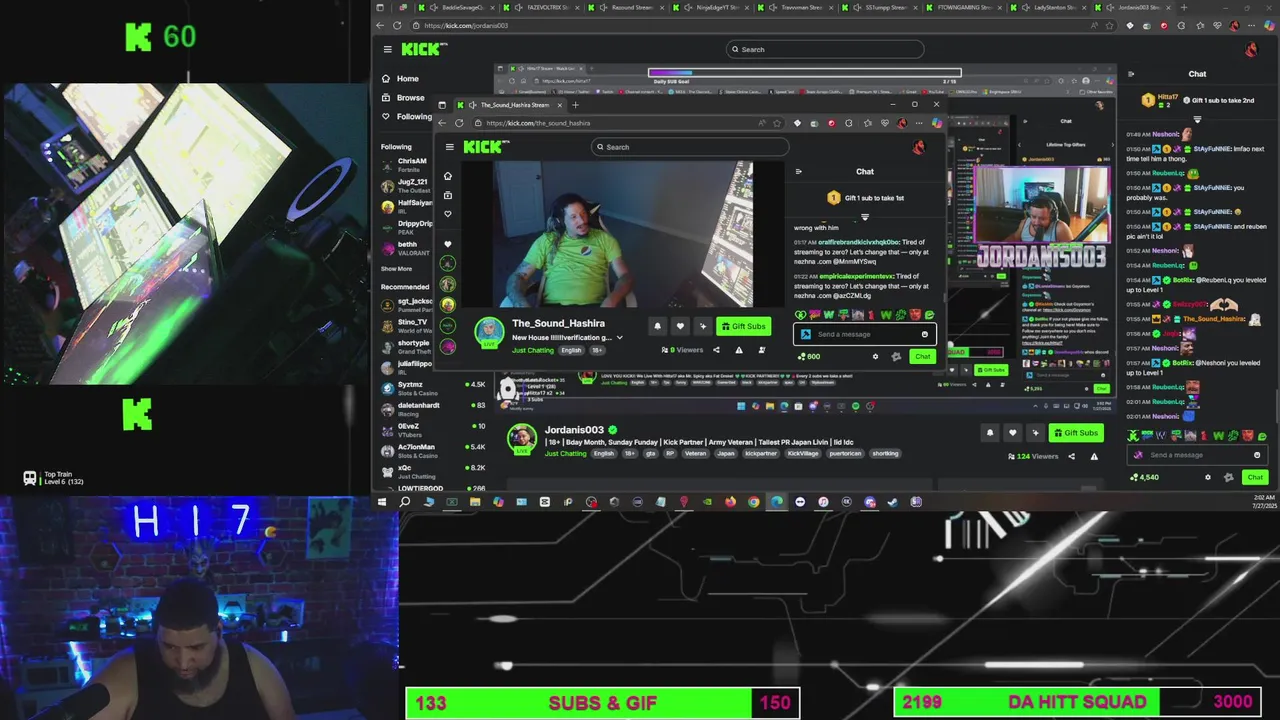Collapse chat panel in Jordanis003 window
Screen dimensions: 1280x720
click(x=1131, y=74)
